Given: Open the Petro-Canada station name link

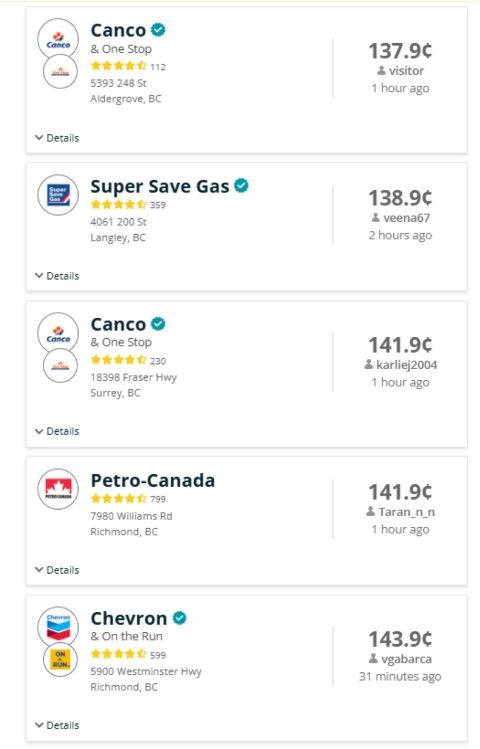Looking at the screenshot, I should click(153, 480).
